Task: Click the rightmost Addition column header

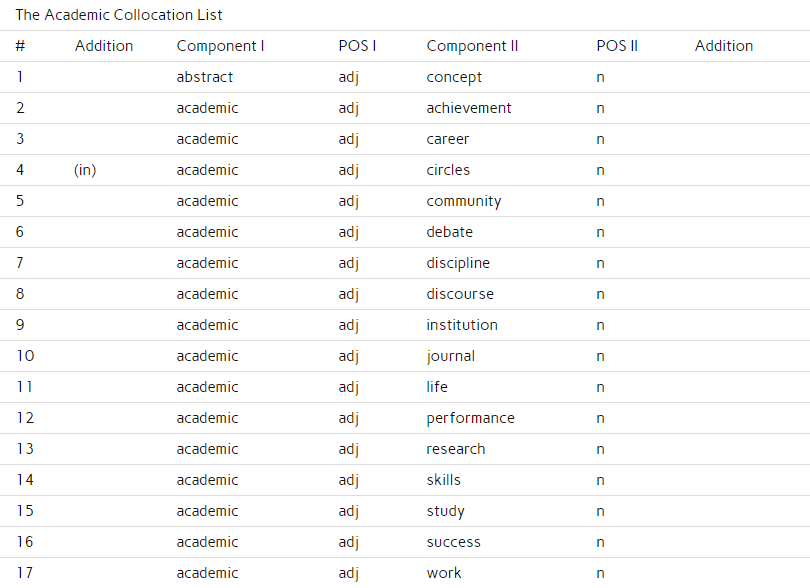Action: pos(724,46)
